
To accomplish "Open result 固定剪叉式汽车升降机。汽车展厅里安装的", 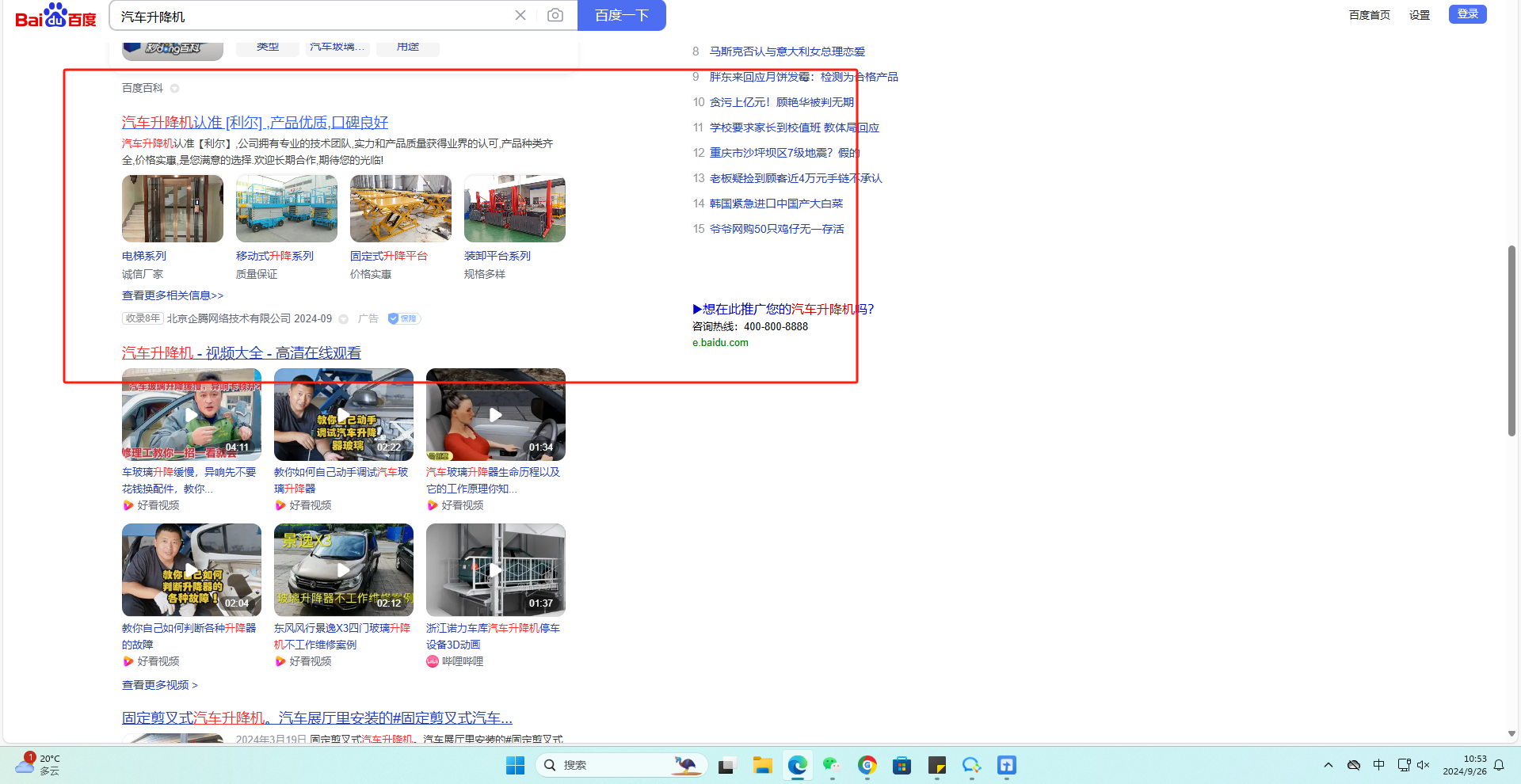I will click(317, 718).
